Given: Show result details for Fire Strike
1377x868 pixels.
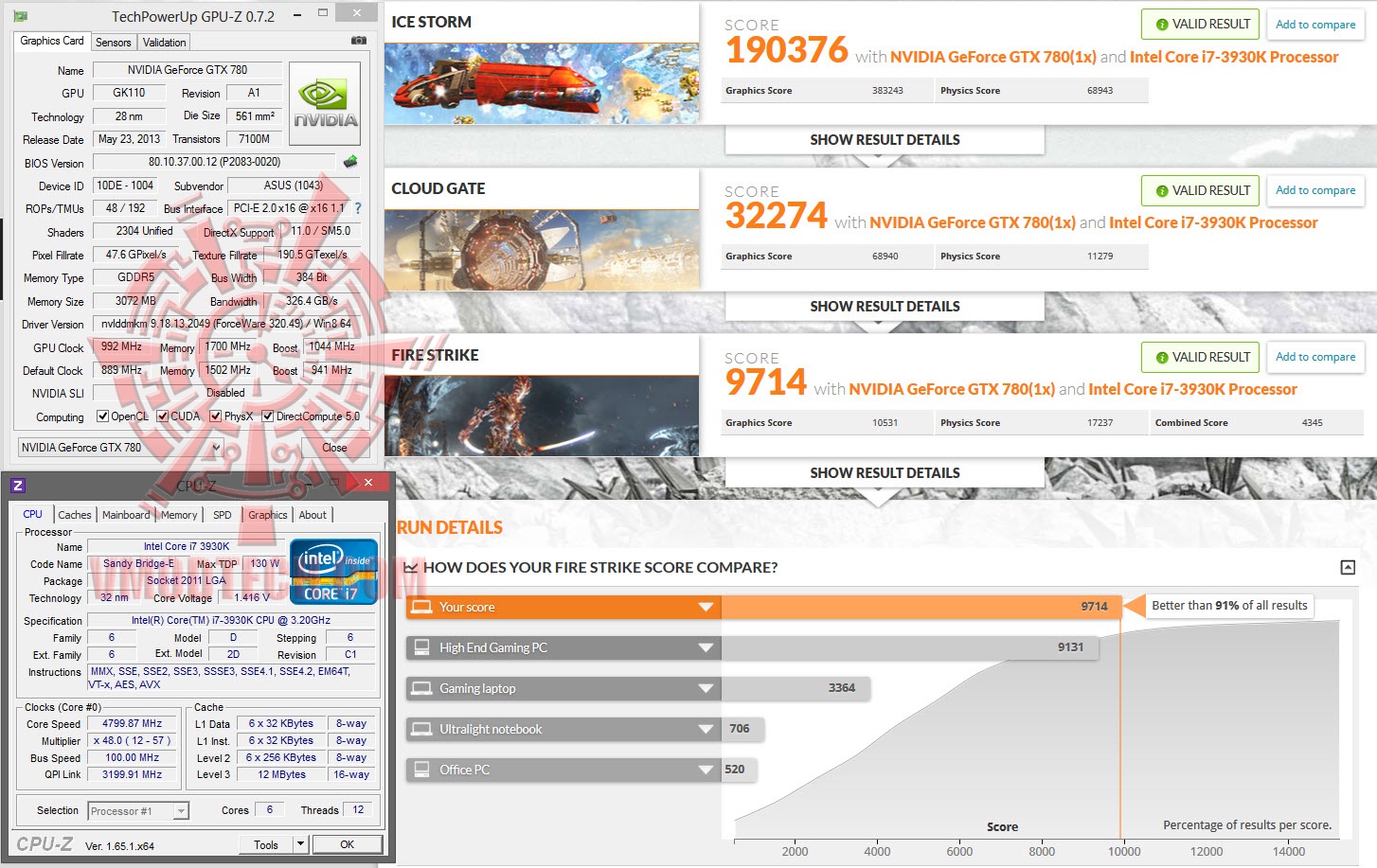Looking at the screenshot, I should (x=885, y=473).
